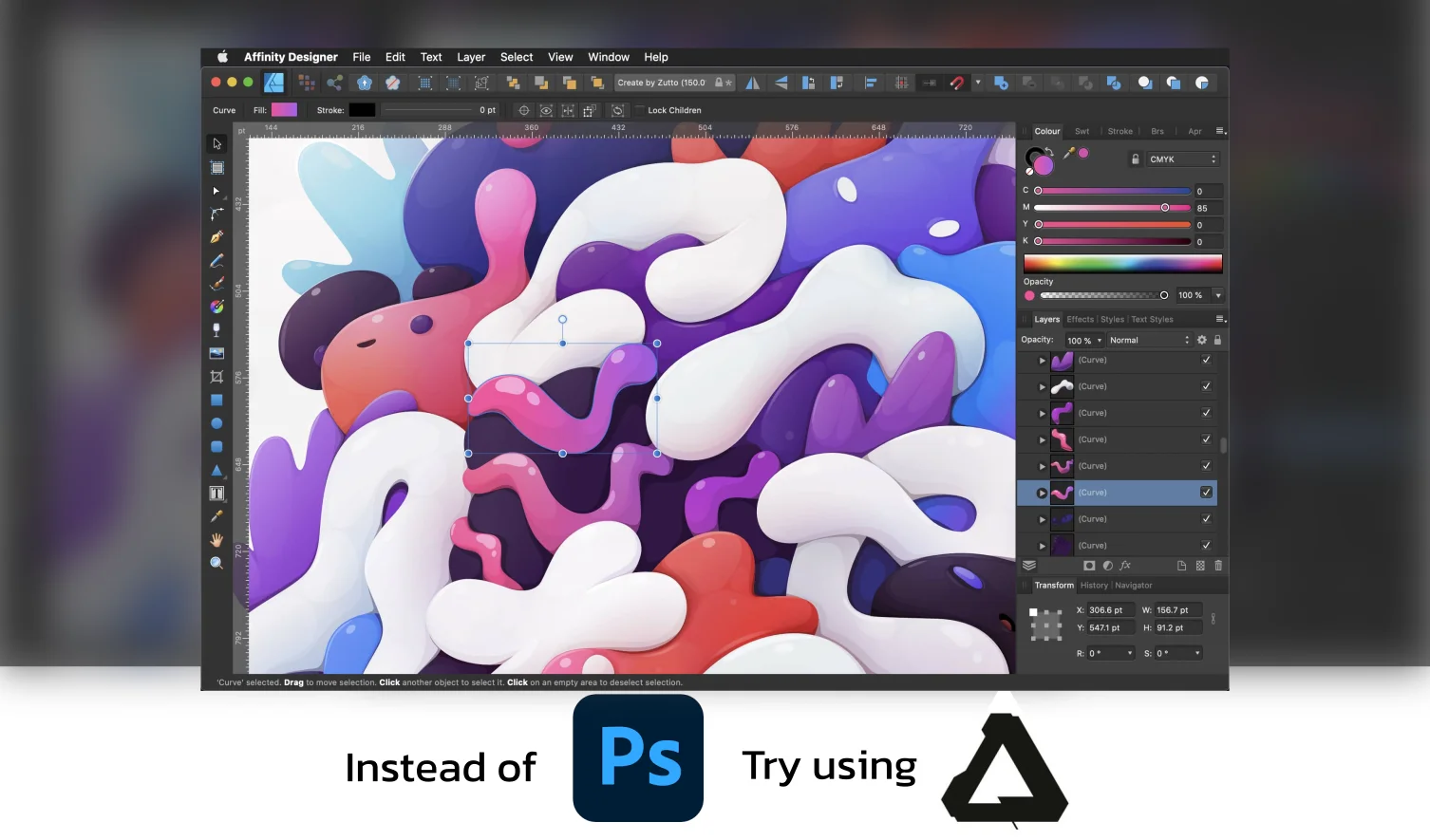Image resolution: width=1430 pixels, height=840 pixels.
Task: Open layer effects fx icon
Action: 1125,566
